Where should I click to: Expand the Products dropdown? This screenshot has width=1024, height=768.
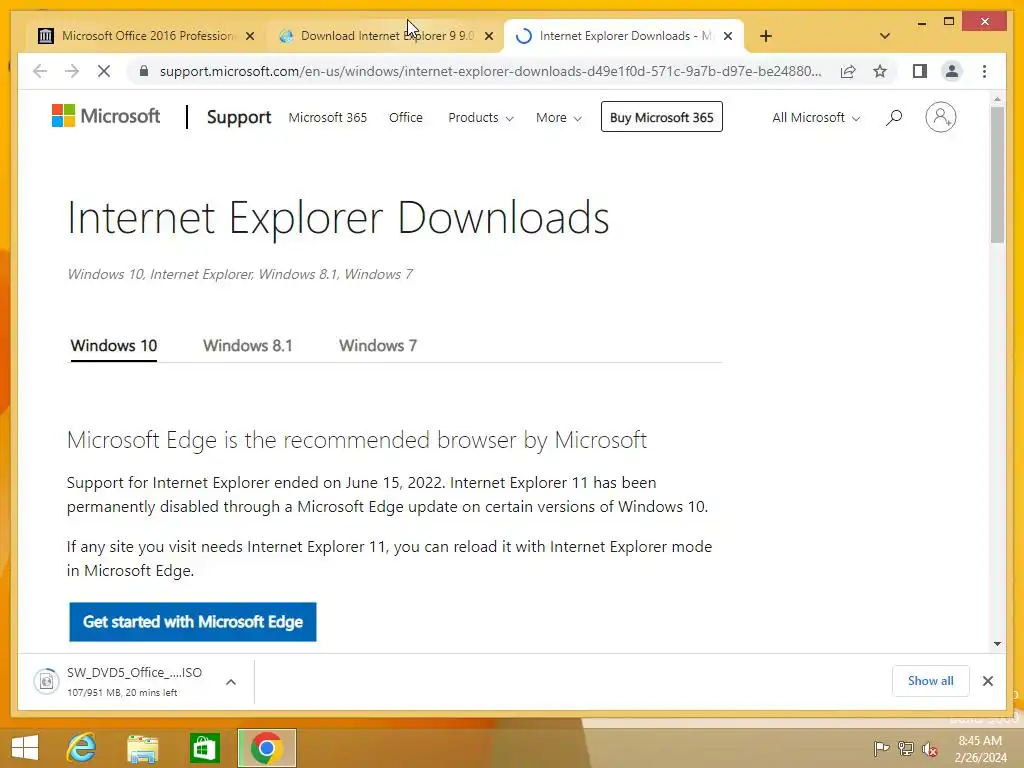coord(481,118)
